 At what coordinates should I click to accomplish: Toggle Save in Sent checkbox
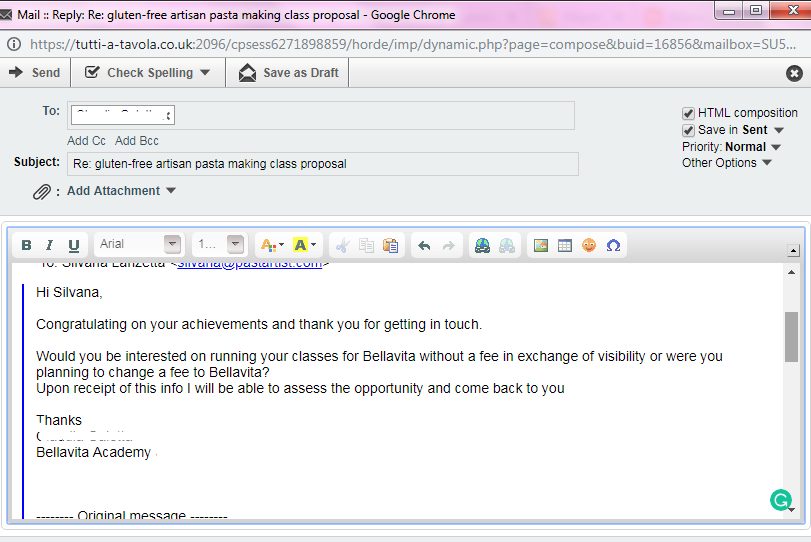coord(687,130)
